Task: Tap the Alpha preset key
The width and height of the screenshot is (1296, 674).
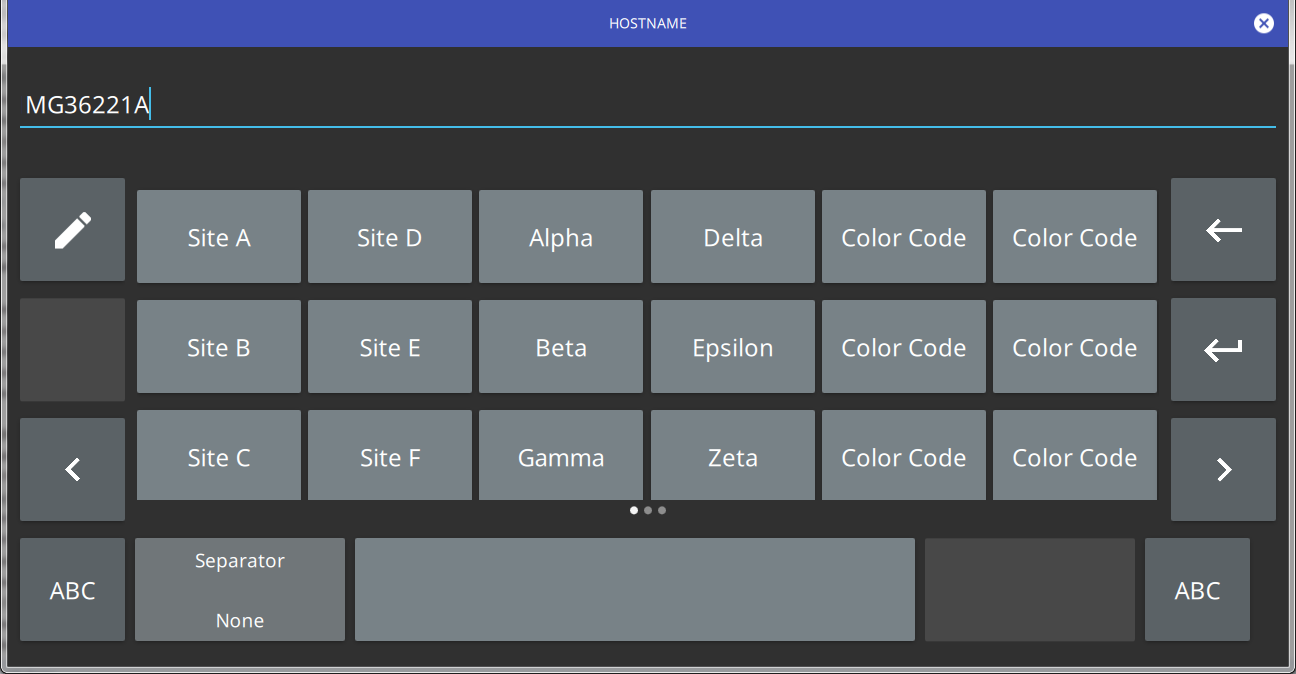Action: pyautogui.click(x=561, y=237)
